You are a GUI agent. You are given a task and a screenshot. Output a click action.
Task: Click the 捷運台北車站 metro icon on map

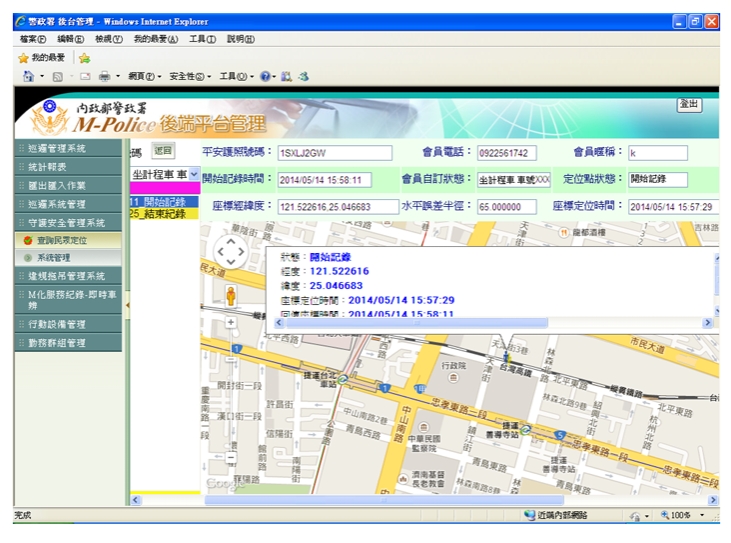tap(343, 379)
